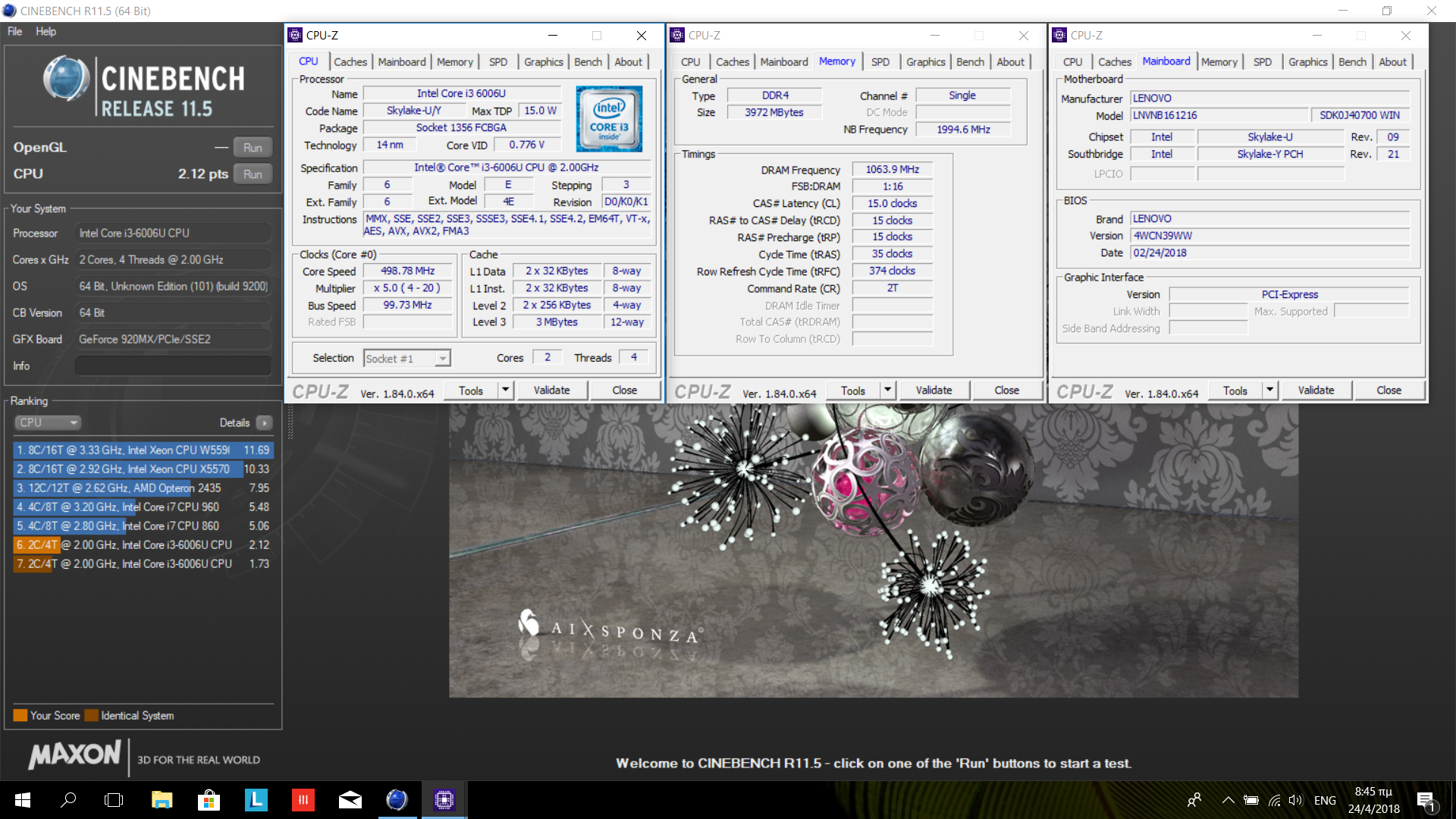Viewport: 1456px width, 819px height.
Task: Click the rendered scene preview image
Action: (x=873, y=550)
